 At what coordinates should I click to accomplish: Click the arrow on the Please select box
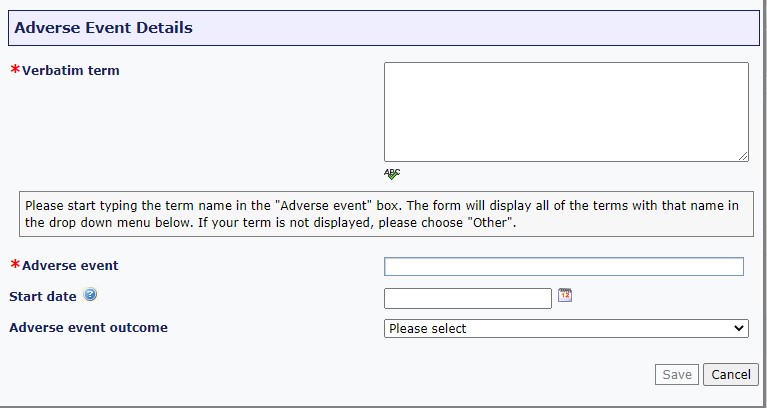[x=739, y=328]
